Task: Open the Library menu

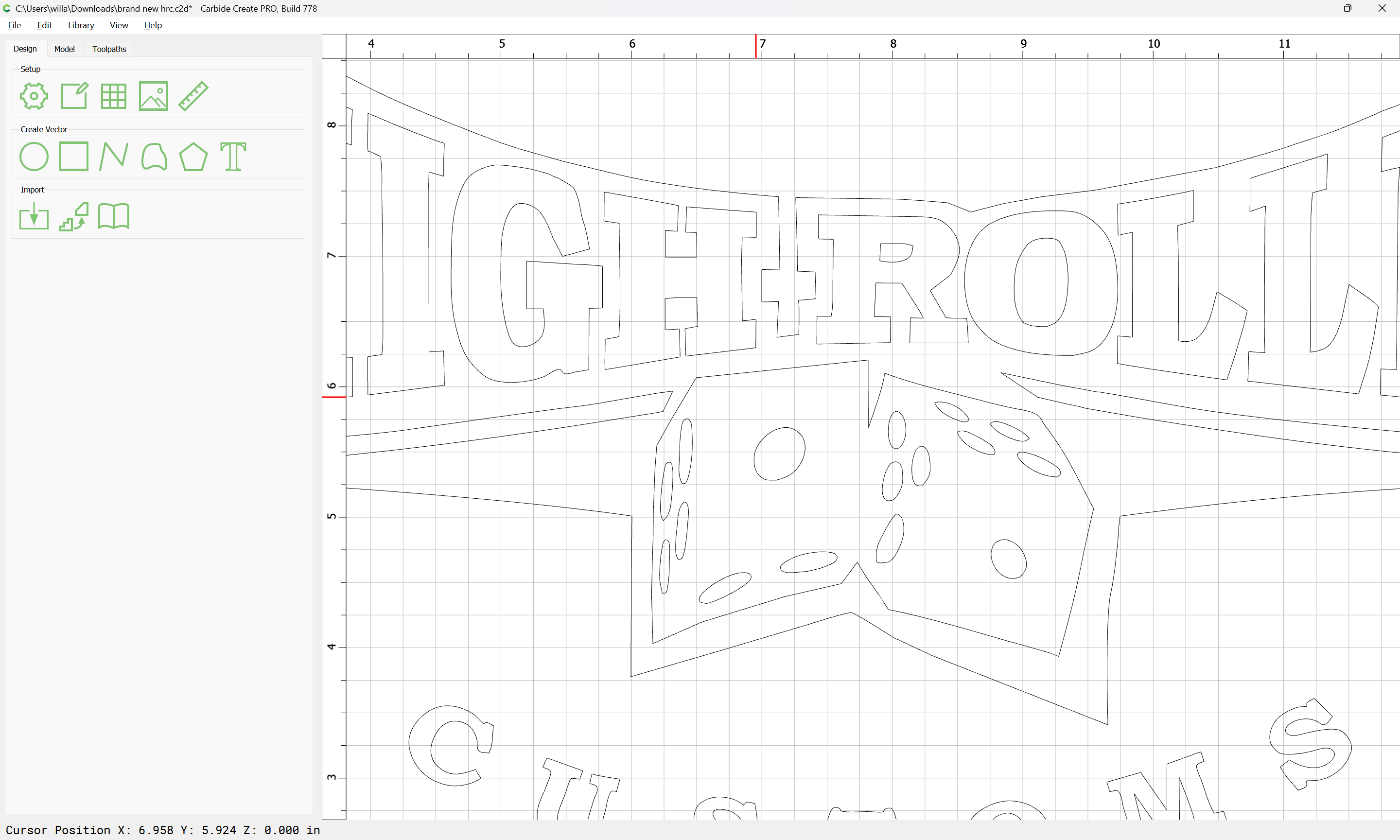Action: point(81,25)
